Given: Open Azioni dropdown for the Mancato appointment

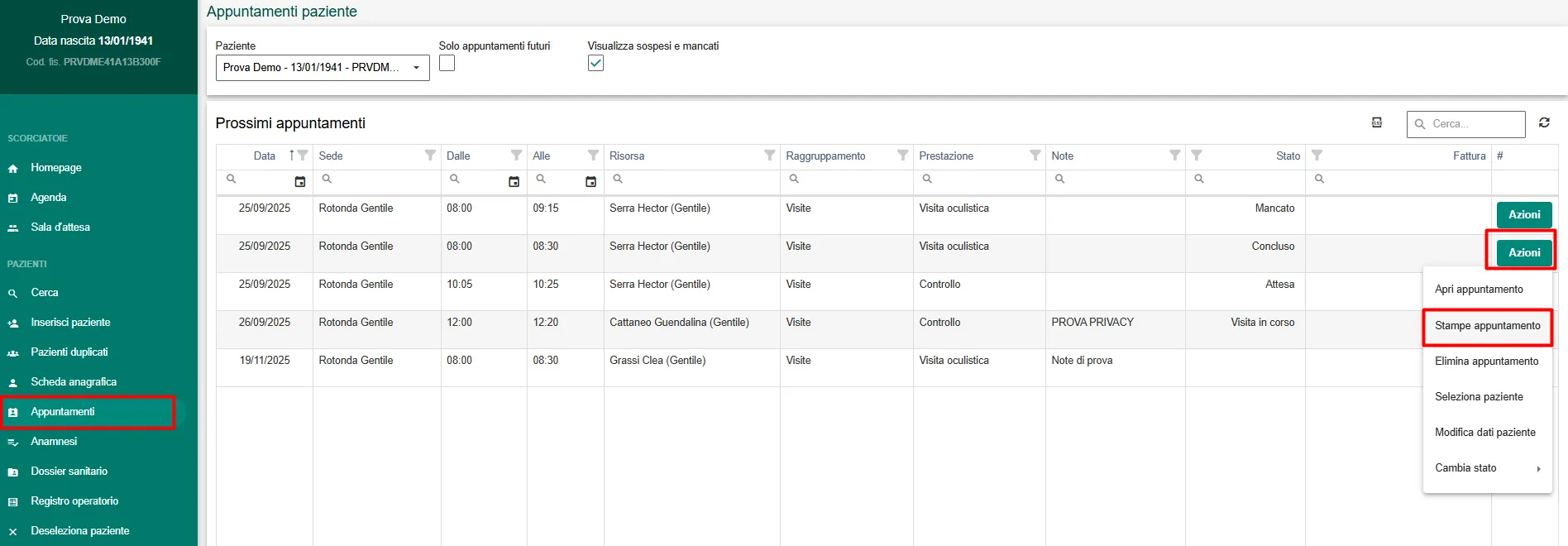Looking at the screenshot, I should (1523, 215).
